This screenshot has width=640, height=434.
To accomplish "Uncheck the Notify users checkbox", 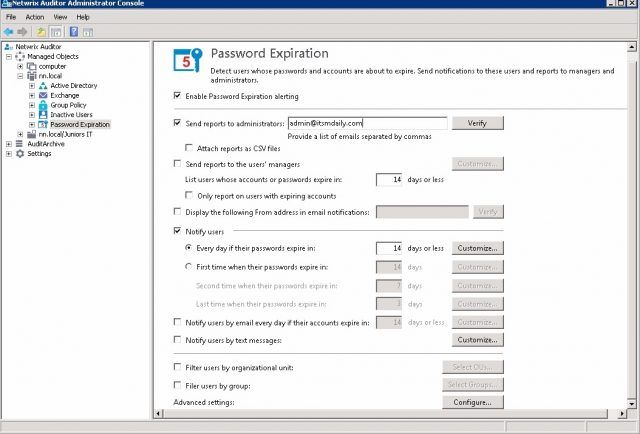I will [177, 231].
